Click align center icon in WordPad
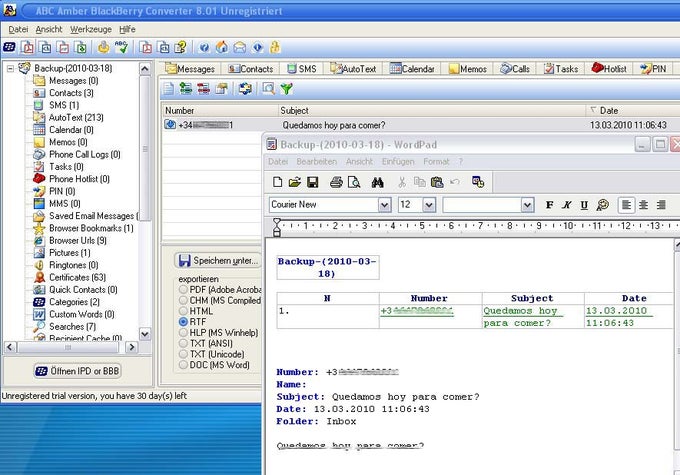Image resolution: width=680 pixels, height=475 pixels. point(644,205)
